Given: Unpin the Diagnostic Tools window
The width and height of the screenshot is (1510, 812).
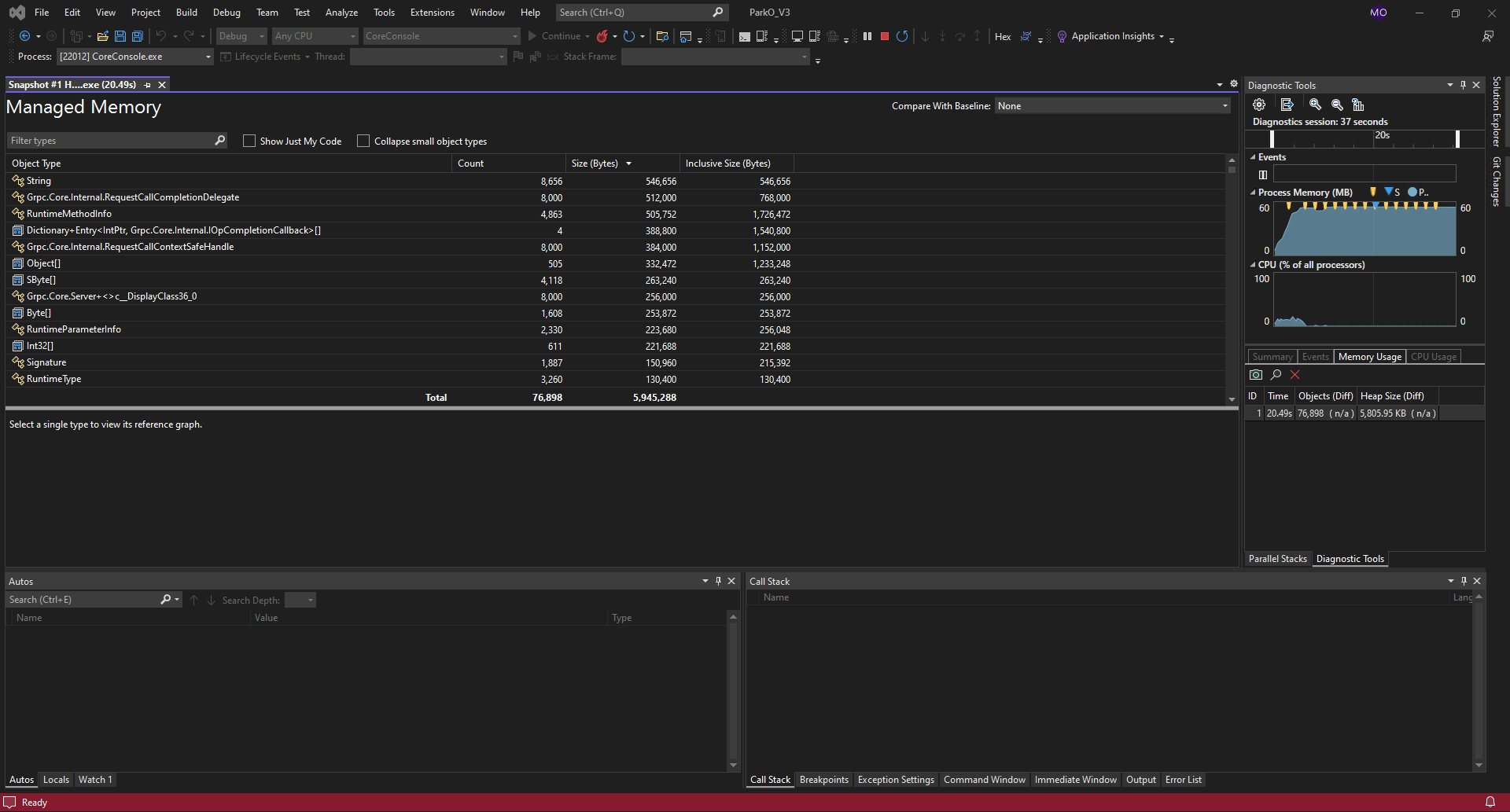Looking at the screenshot, I should (x=1463, y=85).
